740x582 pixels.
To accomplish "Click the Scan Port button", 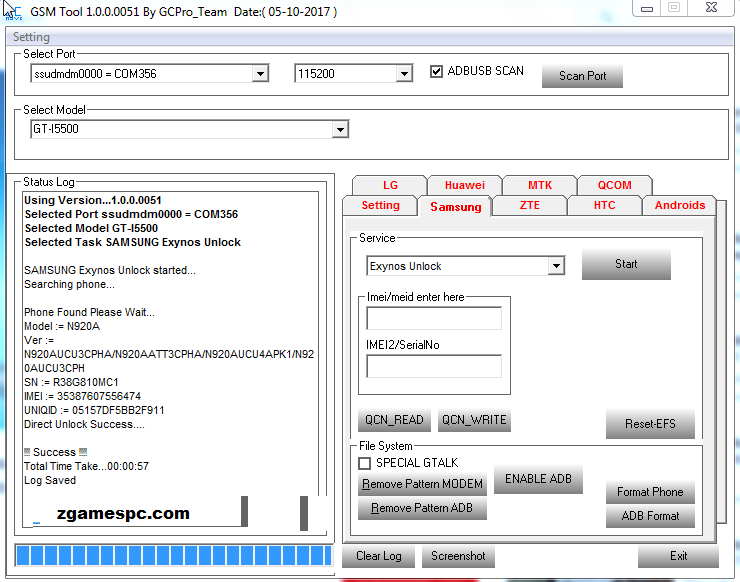I will pos(582,76).
